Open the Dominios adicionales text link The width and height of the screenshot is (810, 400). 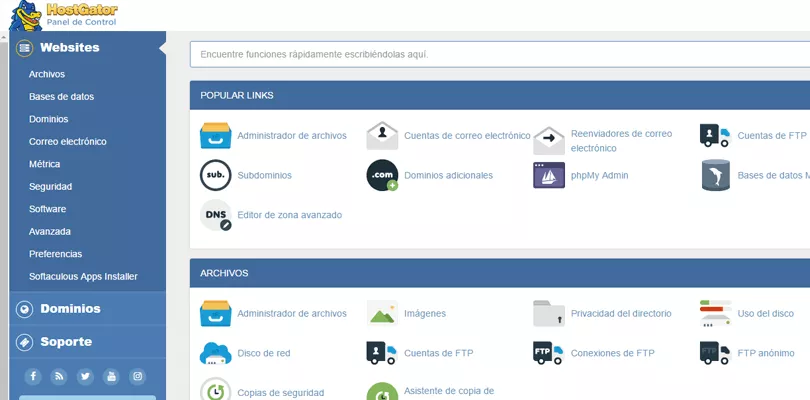(x=448, y=175)
